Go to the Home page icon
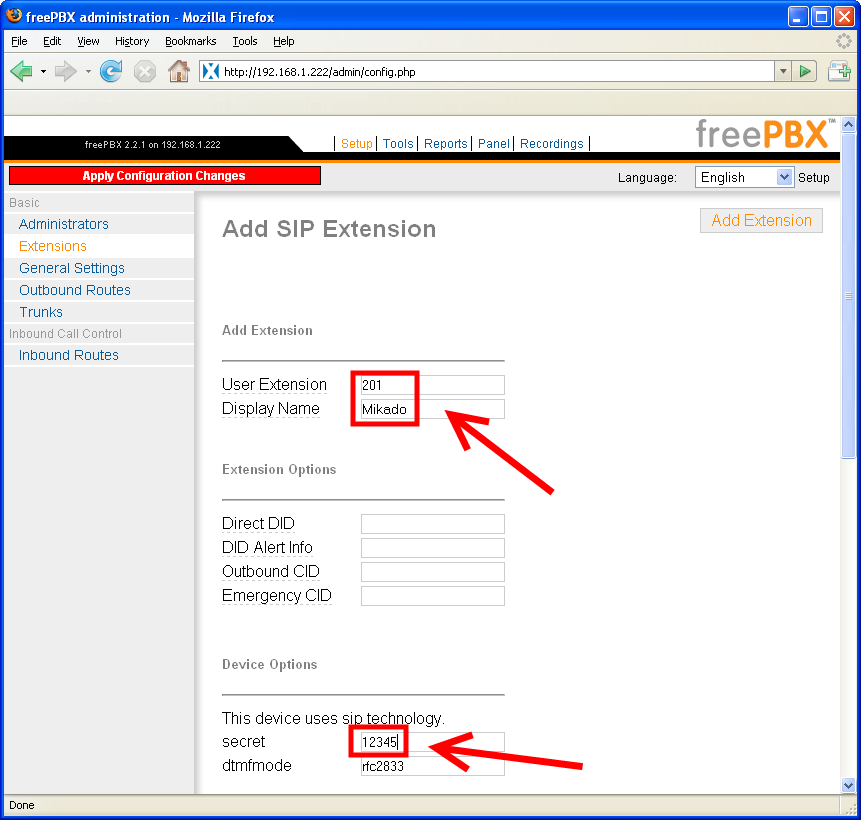Screen dimensions: 861x820 179,71
